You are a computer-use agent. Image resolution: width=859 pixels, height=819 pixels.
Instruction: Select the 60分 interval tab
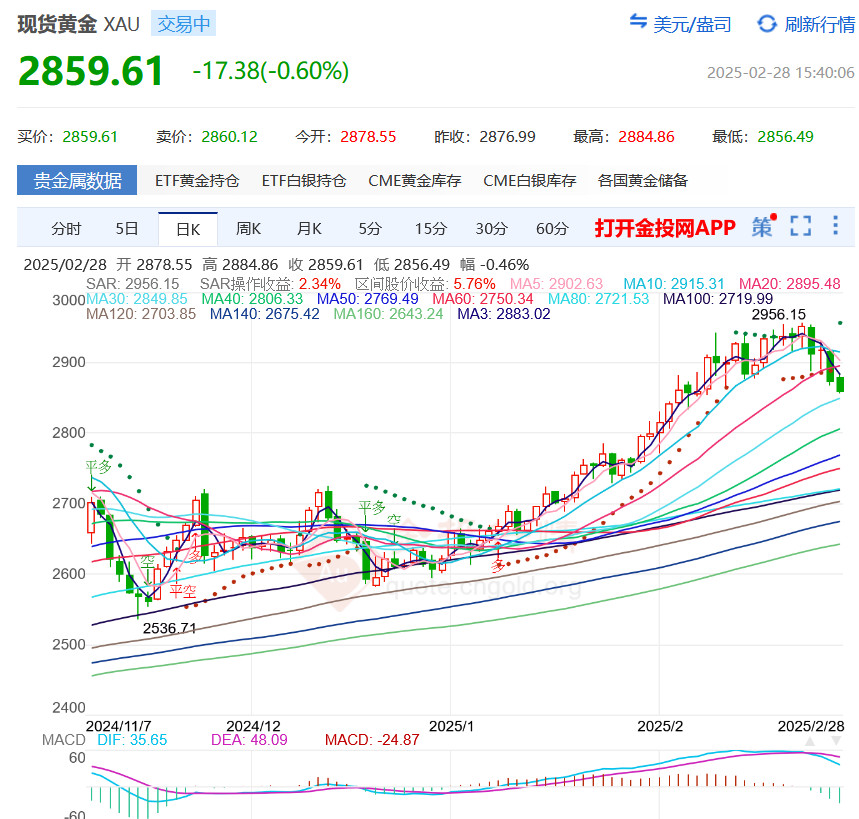coord(552,229)
